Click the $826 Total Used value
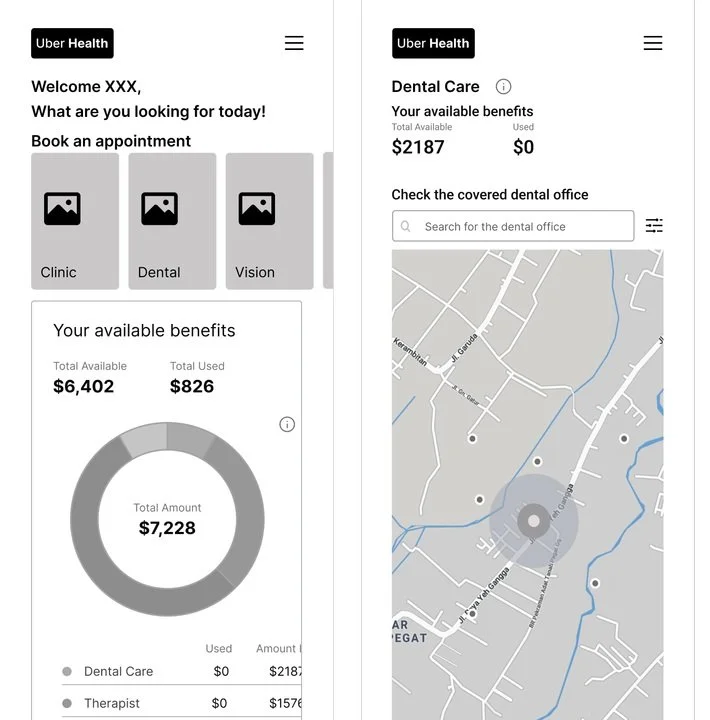Image resolution: width=710 pixels, height=720 pixels. [192, 386]
